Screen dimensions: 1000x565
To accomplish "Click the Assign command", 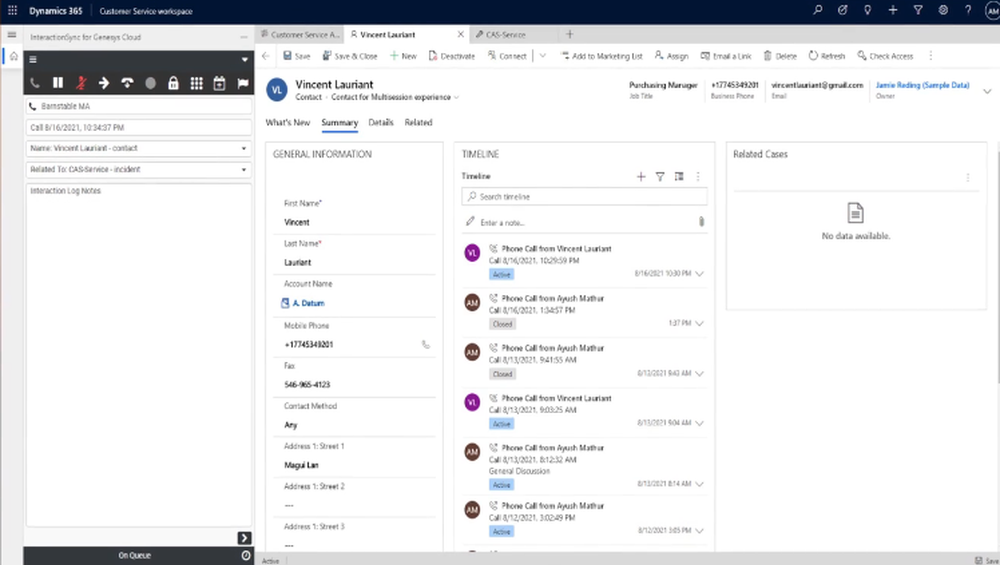I will 672,56.
